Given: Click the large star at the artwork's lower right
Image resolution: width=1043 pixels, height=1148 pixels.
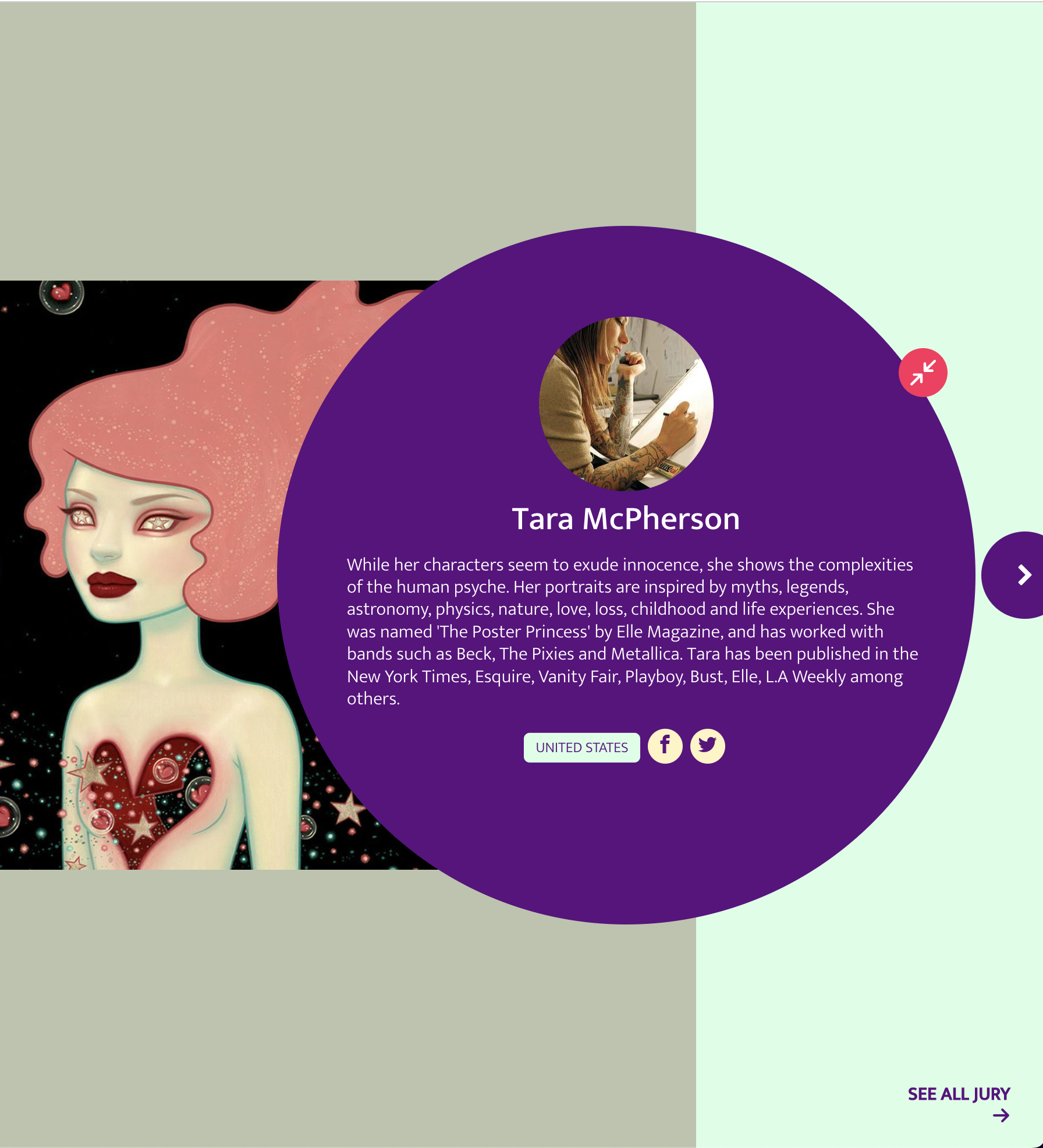Looking at the screenshot, I should pyautogui.click(x=348, y=808).
